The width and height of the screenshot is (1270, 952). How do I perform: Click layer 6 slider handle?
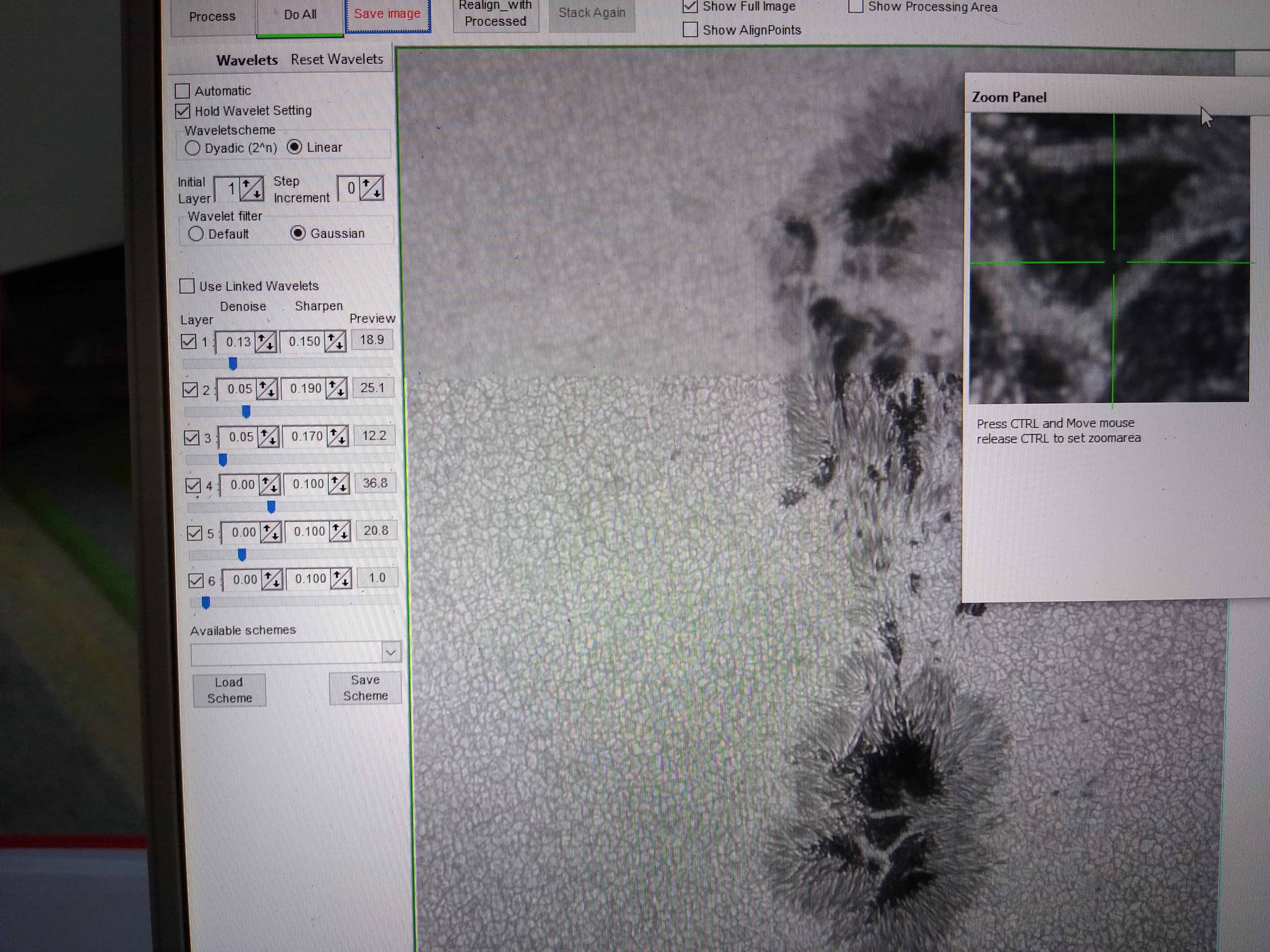click(x=206, y=602)
